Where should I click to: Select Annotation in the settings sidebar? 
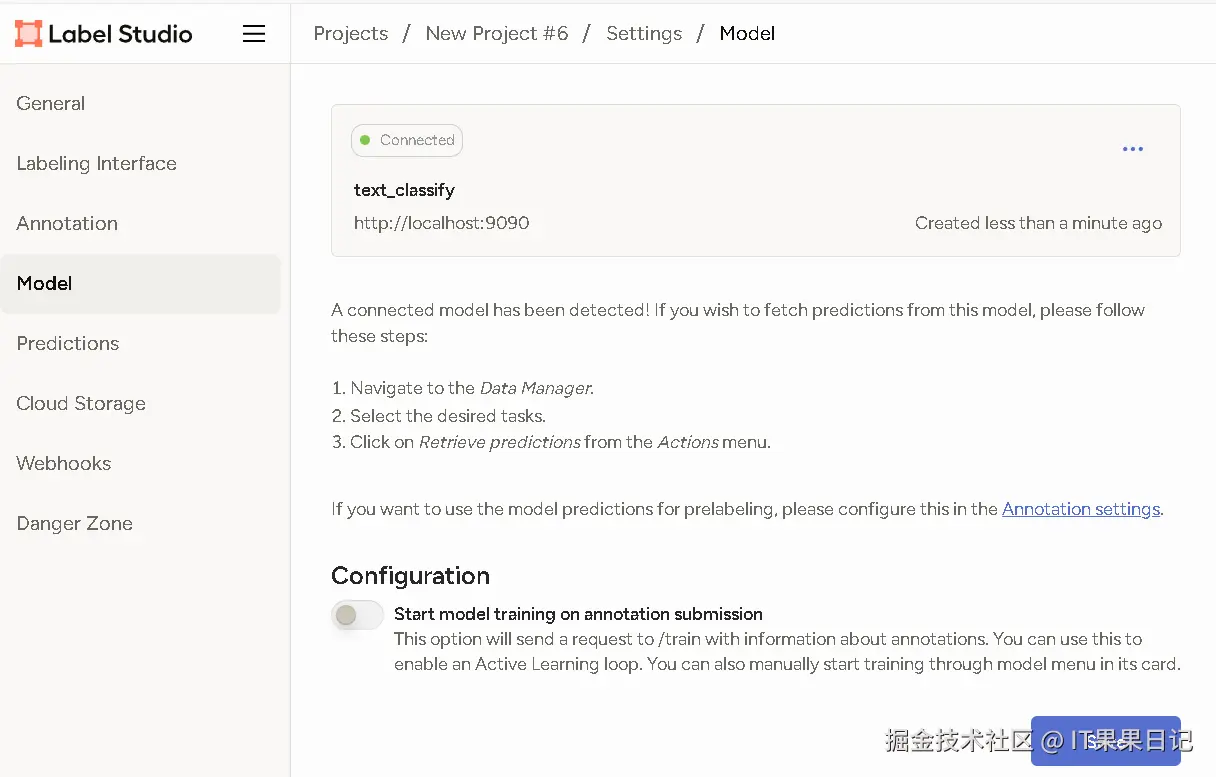pyautogui.click(x=67, y=223)
